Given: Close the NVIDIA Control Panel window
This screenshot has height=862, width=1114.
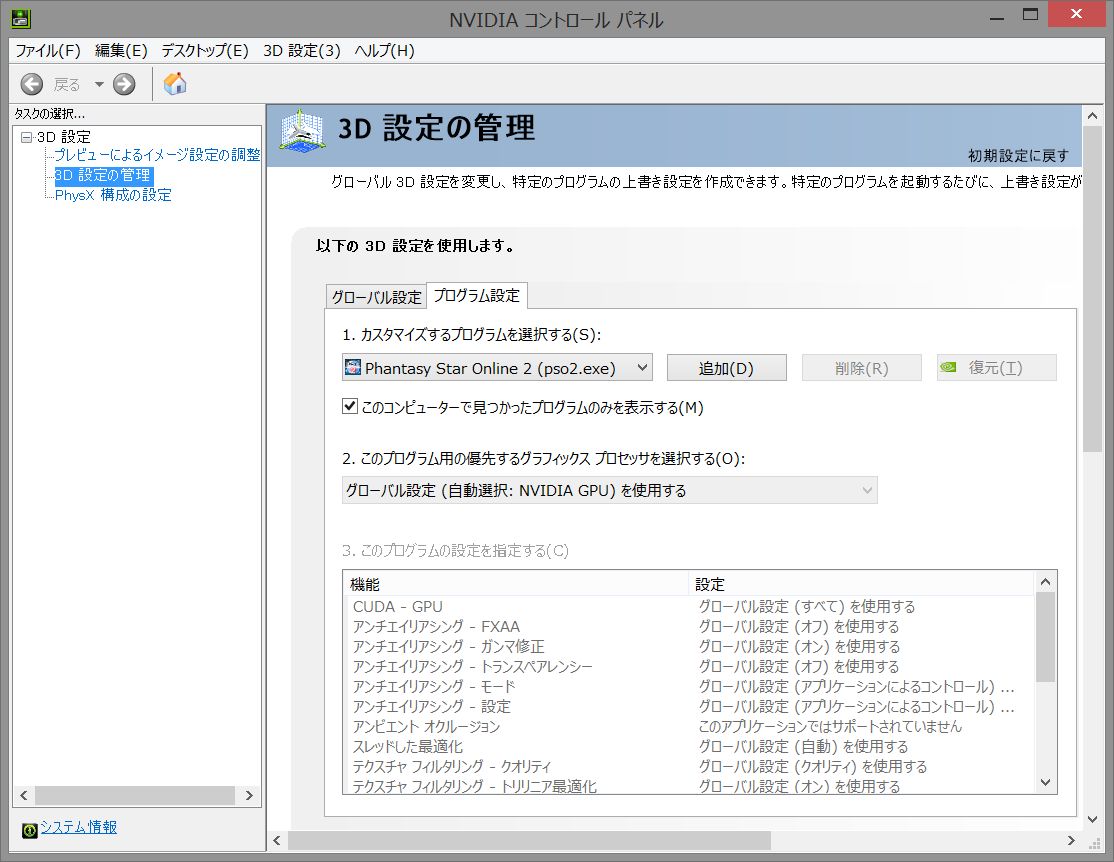Looking at the screenshot, I should (x=1076, y=14).
